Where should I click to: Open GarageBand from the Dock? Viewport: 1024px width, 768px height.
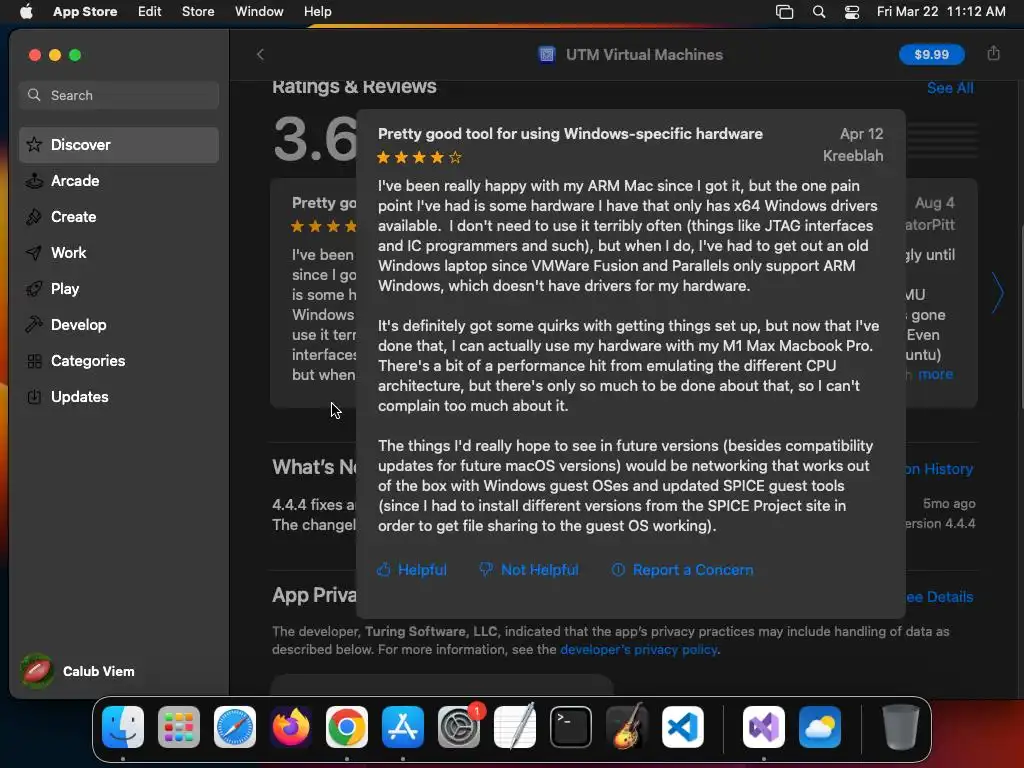[627, 727]
